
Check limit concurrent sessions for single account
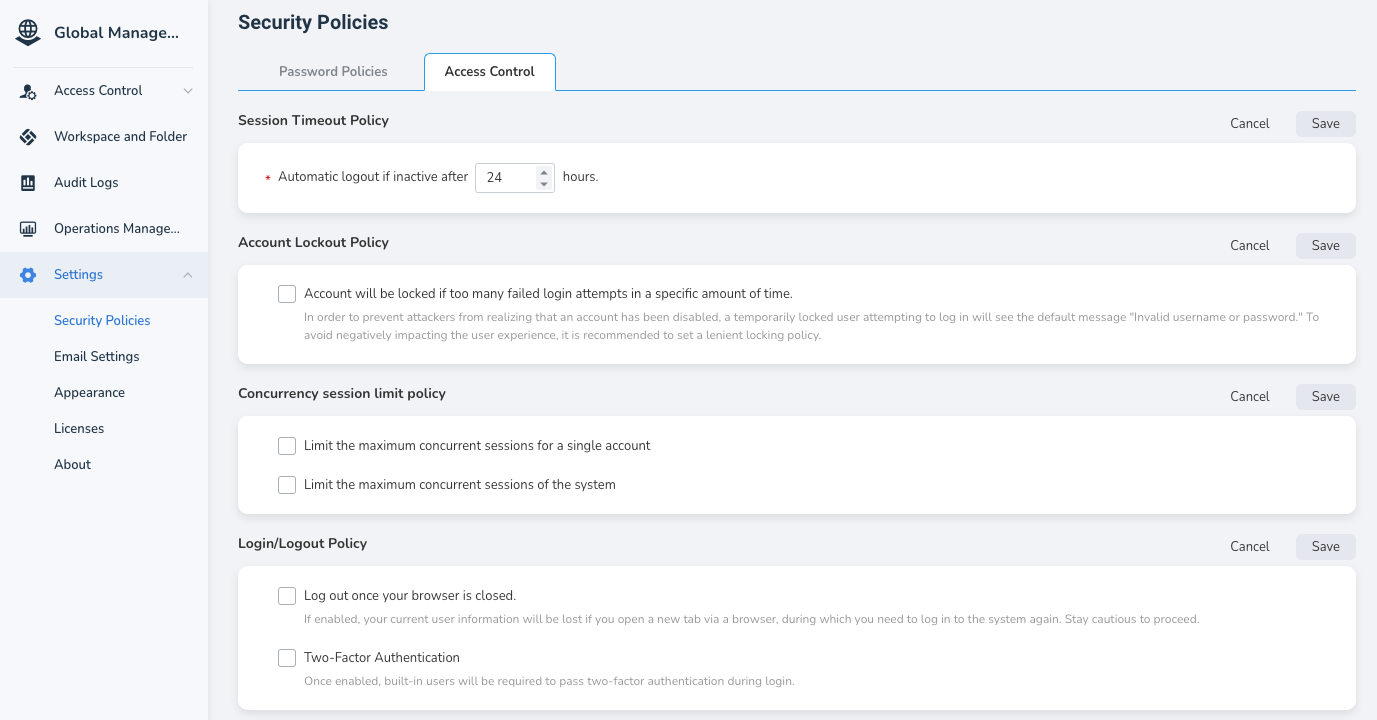click(x=287, y=446)
